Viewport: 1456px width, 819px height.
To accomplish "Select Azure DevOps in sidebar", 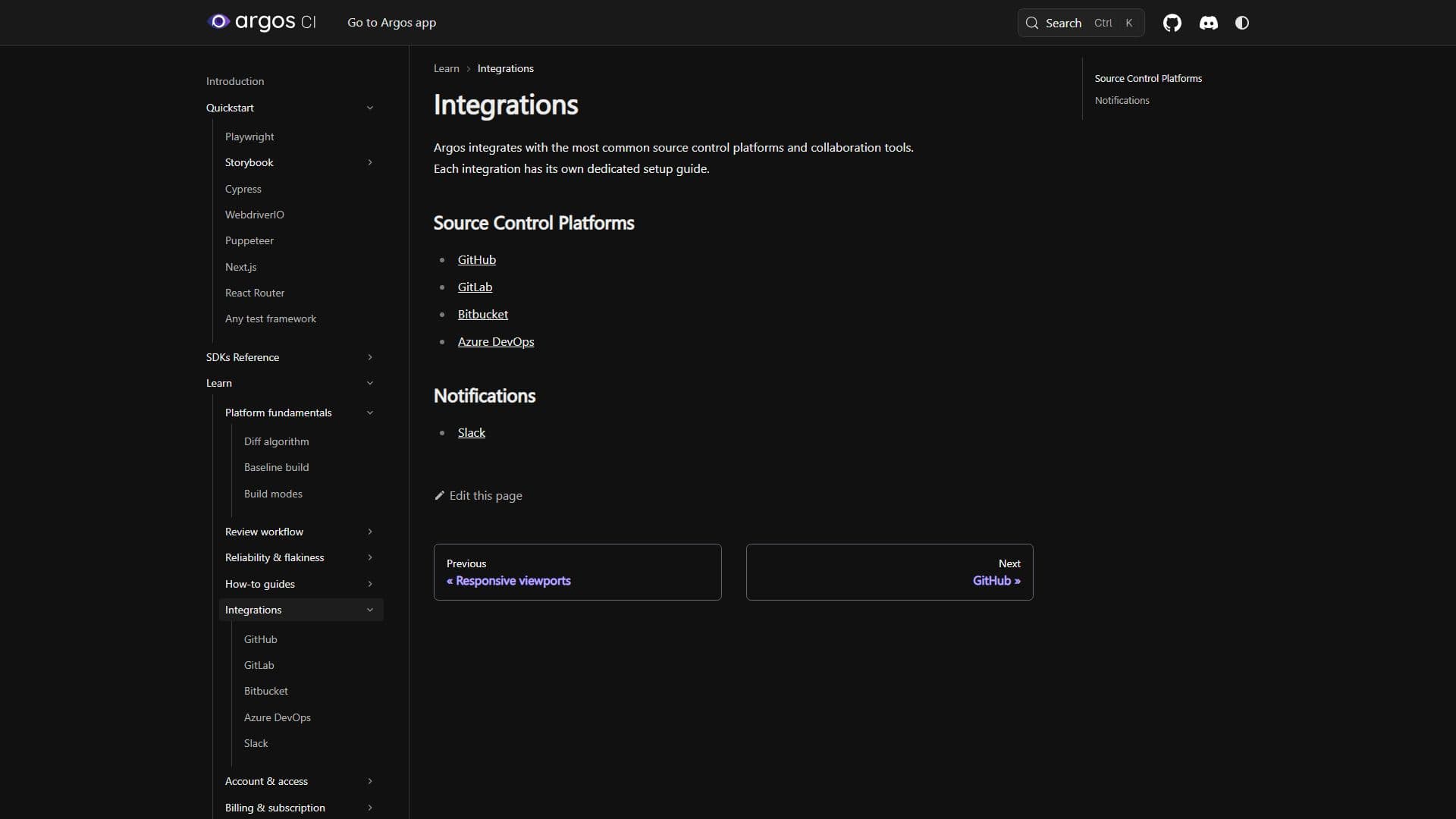I will (x=277, y=717).
